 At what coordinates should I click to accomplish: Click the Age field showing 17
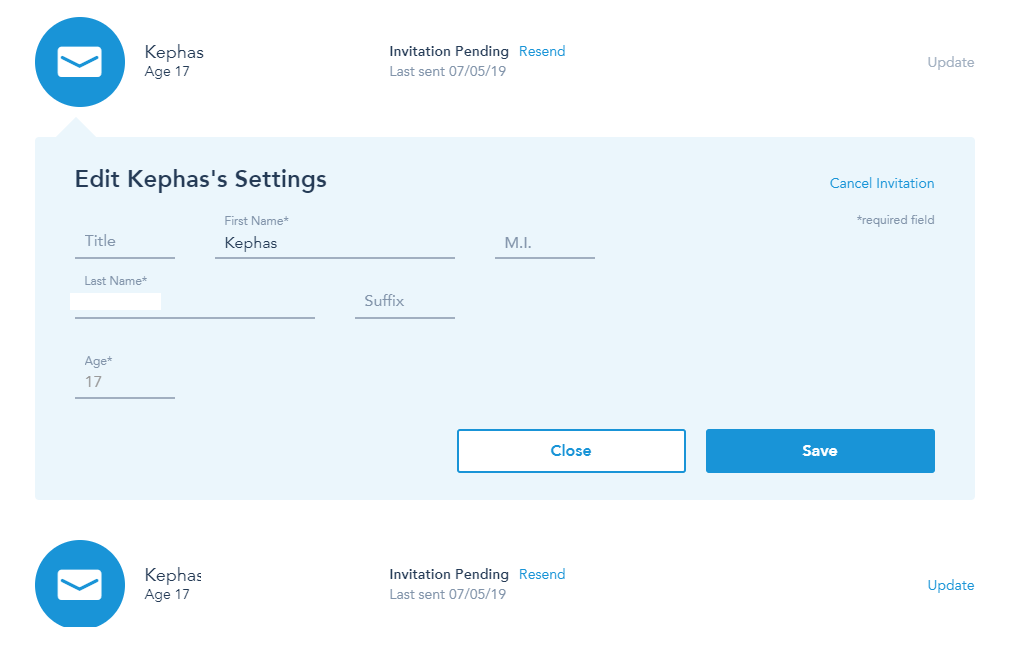124,382
